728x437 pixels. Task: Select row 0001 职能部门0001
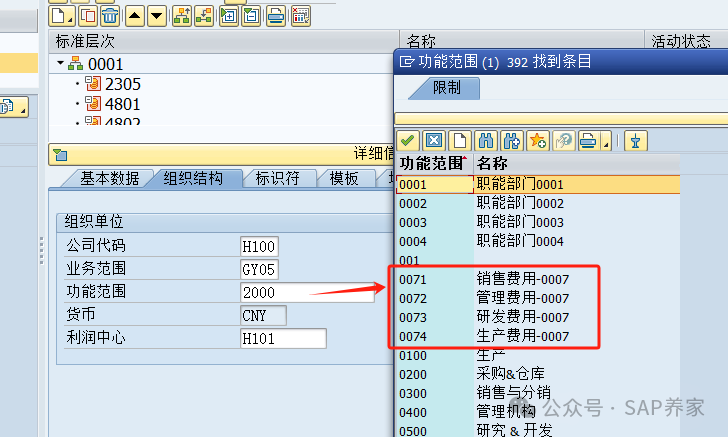538,184
